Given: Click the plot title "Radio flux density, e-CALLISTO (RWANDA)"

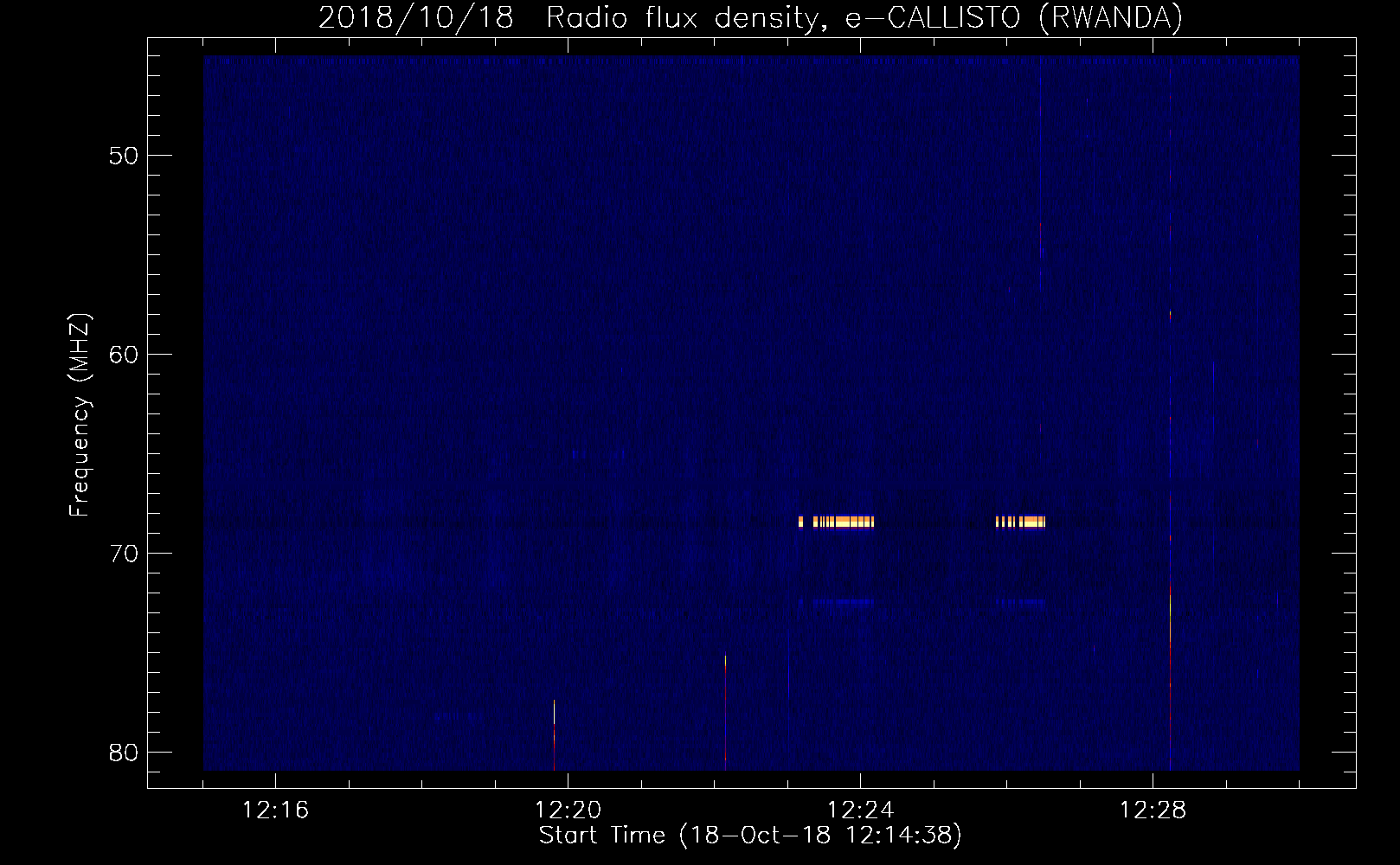Looking at the screenshot, I should [864, 17].
